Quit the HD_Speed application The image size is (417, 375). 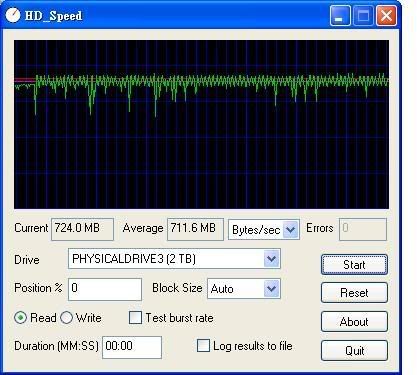tap(354, 350)
